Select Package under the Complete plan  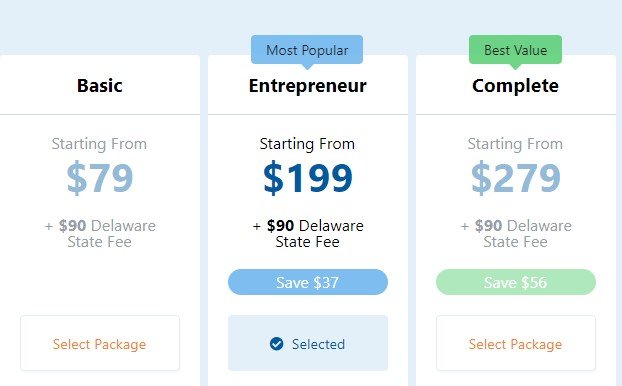click(516, 343)
